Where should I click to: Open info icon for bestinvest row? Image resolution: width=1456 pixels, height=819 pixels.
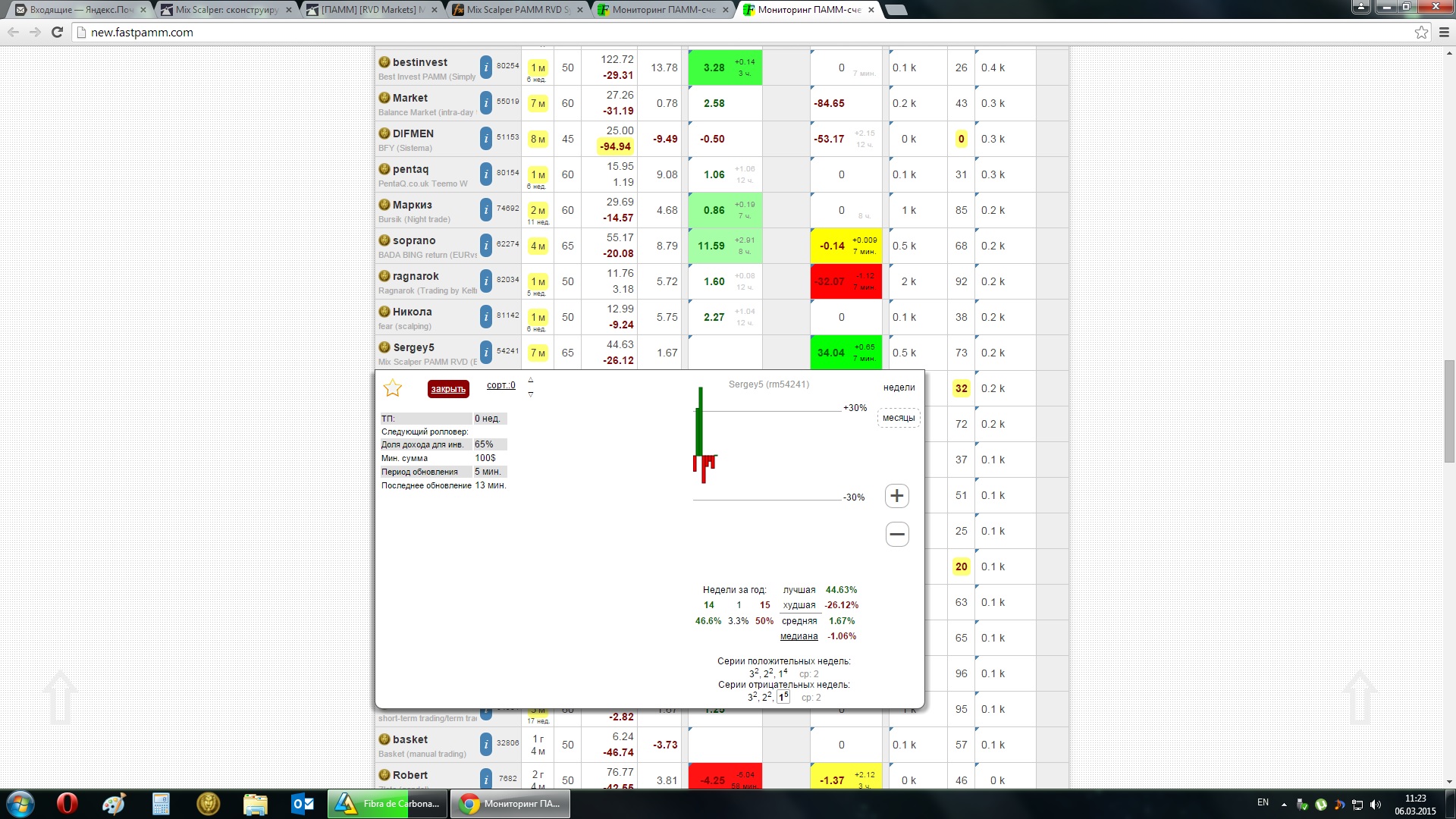pos(486,67)
